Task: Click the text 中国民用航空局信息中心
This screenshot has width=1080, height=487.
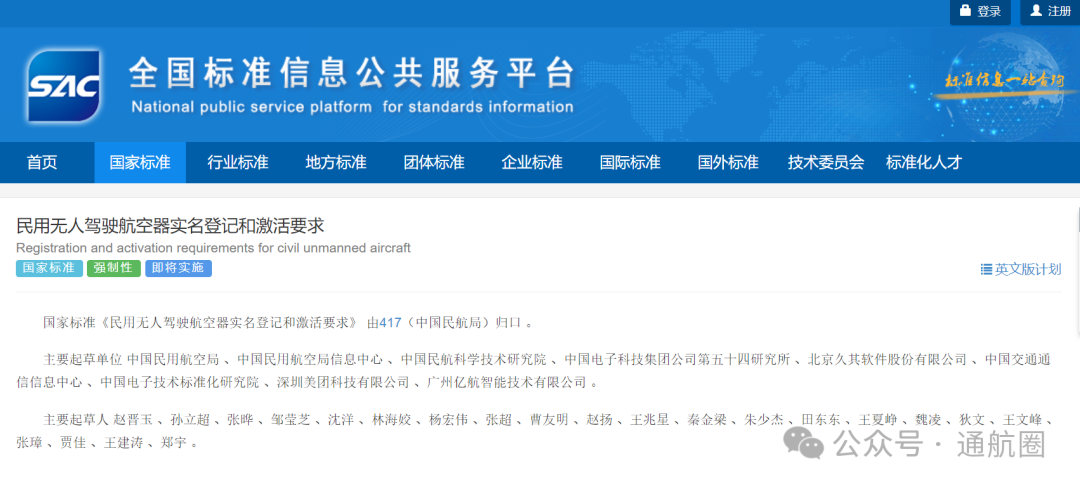Action: click(310, 360)
